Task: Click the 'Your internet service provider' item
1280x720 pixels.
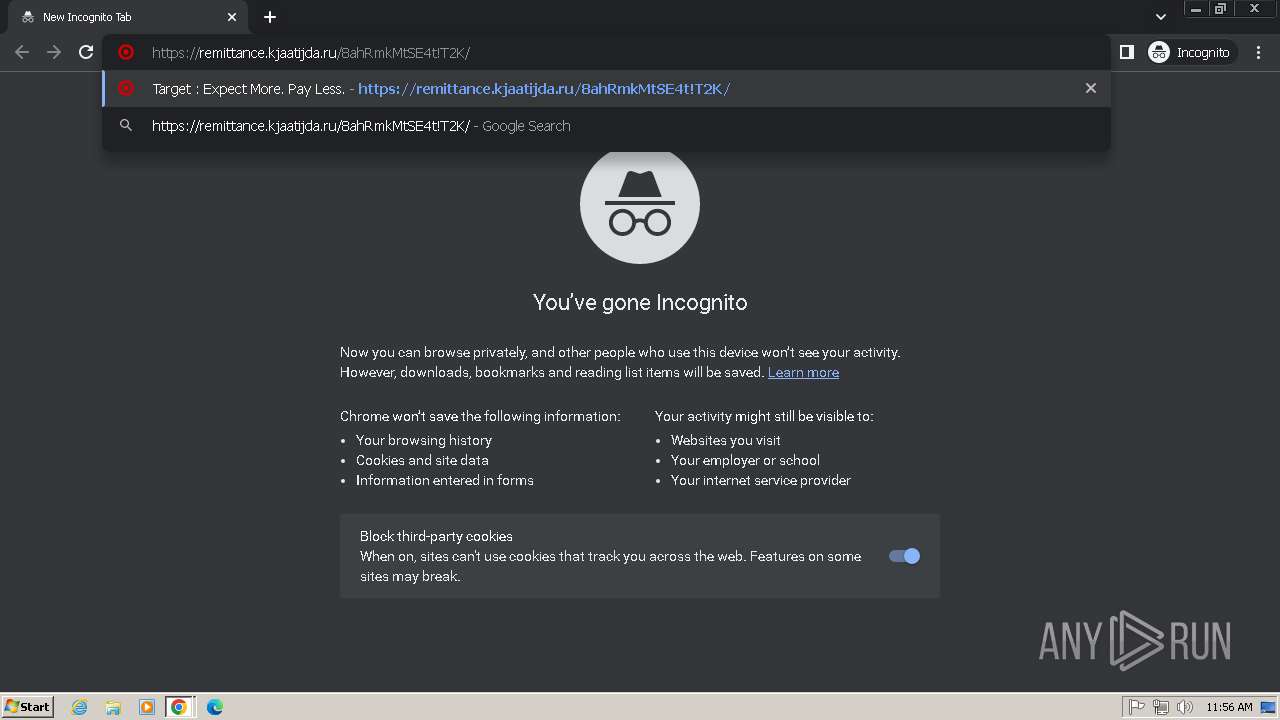Action: click(761, 480)
